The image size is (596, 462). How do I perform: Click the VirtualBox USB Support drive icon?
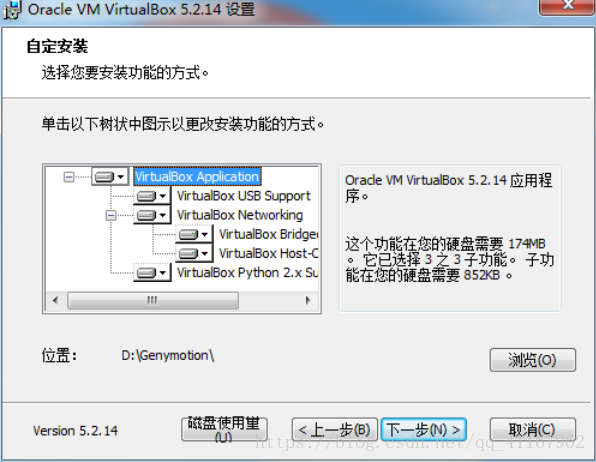coord(146,196)
